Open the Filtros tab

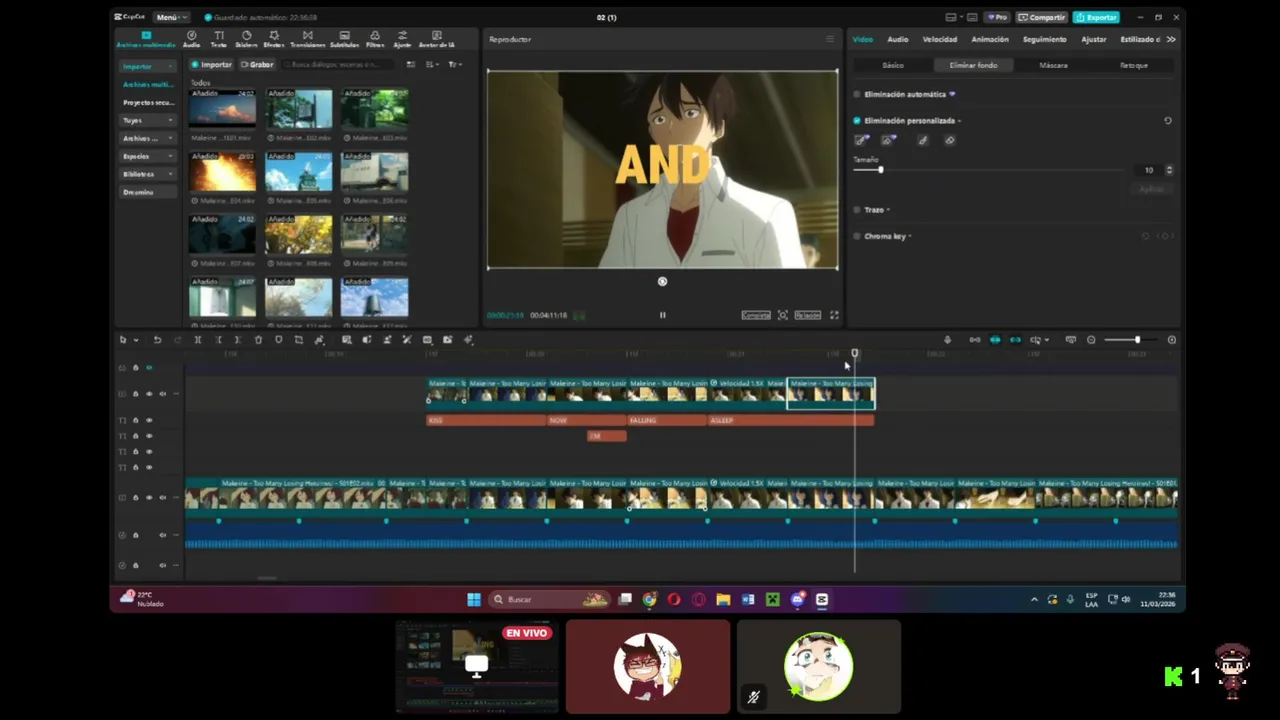click(375, 39)
